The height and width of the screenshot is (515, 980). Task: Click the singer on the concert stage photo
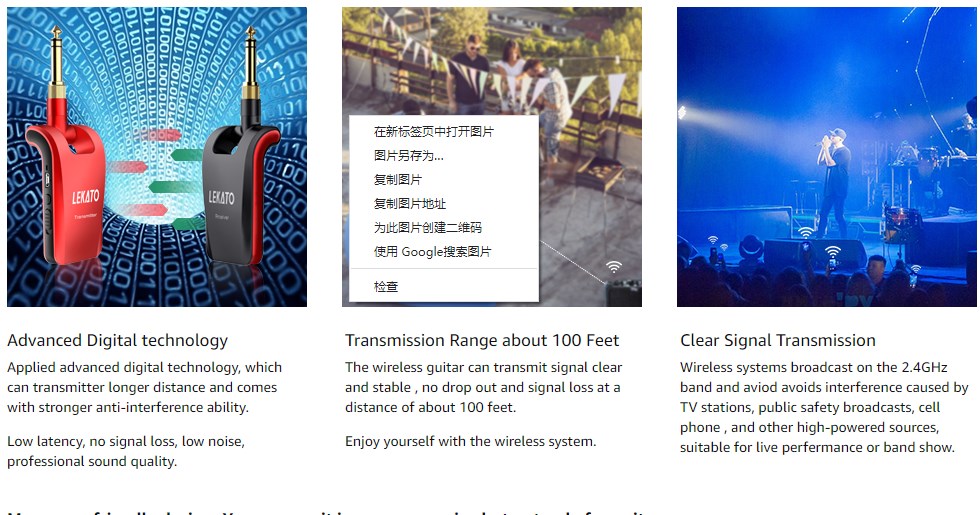coord(835,181)
